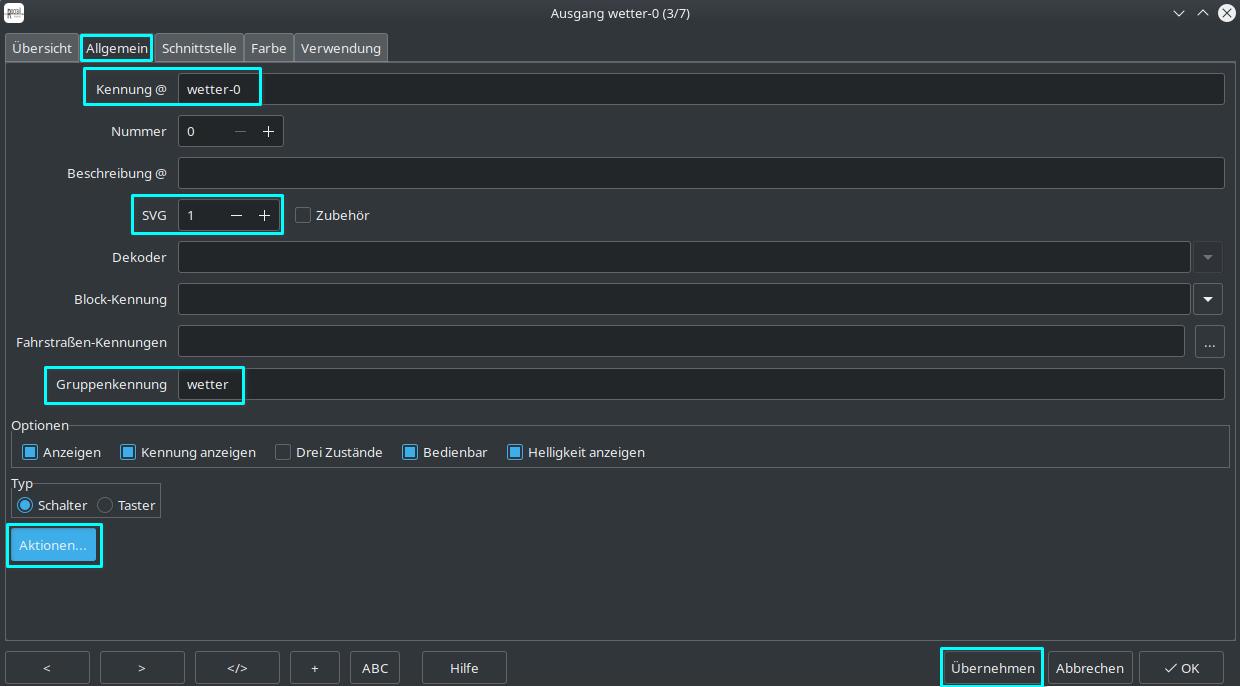Expand the Block-Kennung dropdown
Screen dimensions: 1240x687
pyautogui.click(x=1207, y=299)
